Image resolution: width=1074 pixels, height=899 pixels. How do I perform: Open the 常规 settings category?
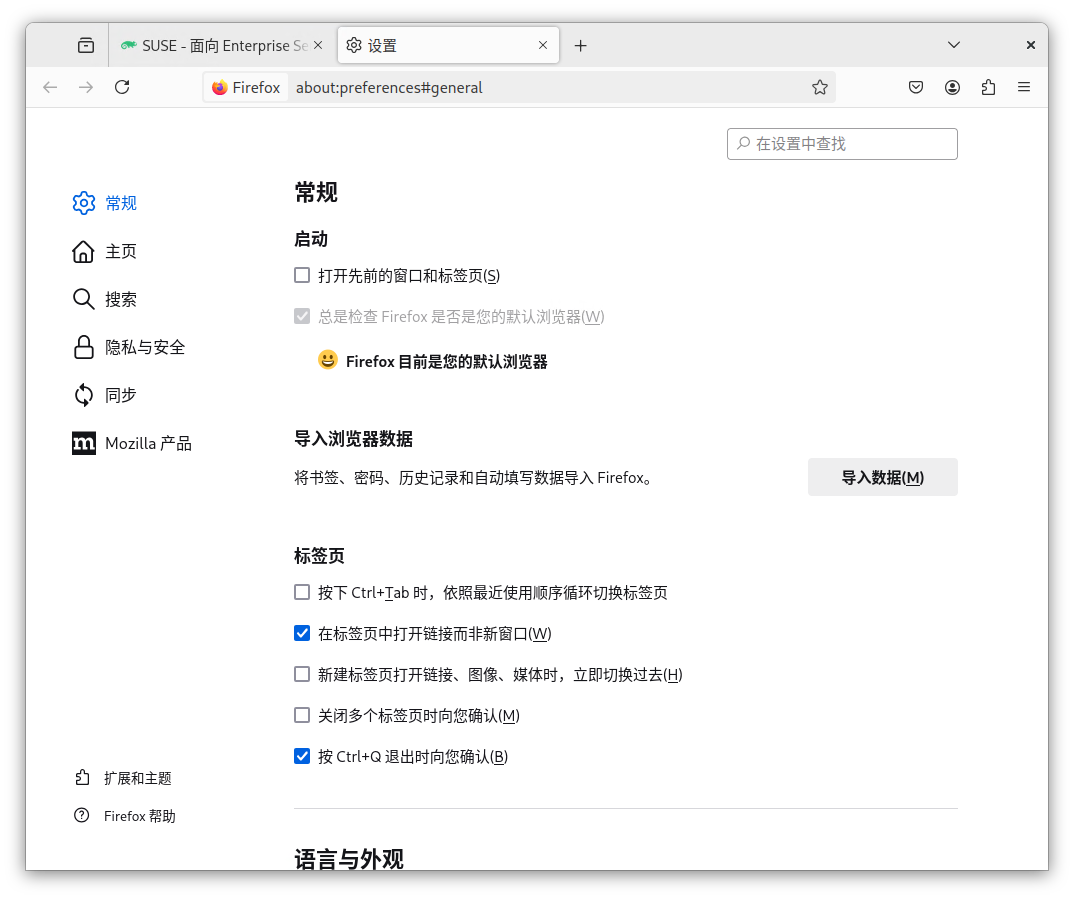(121, 203)
